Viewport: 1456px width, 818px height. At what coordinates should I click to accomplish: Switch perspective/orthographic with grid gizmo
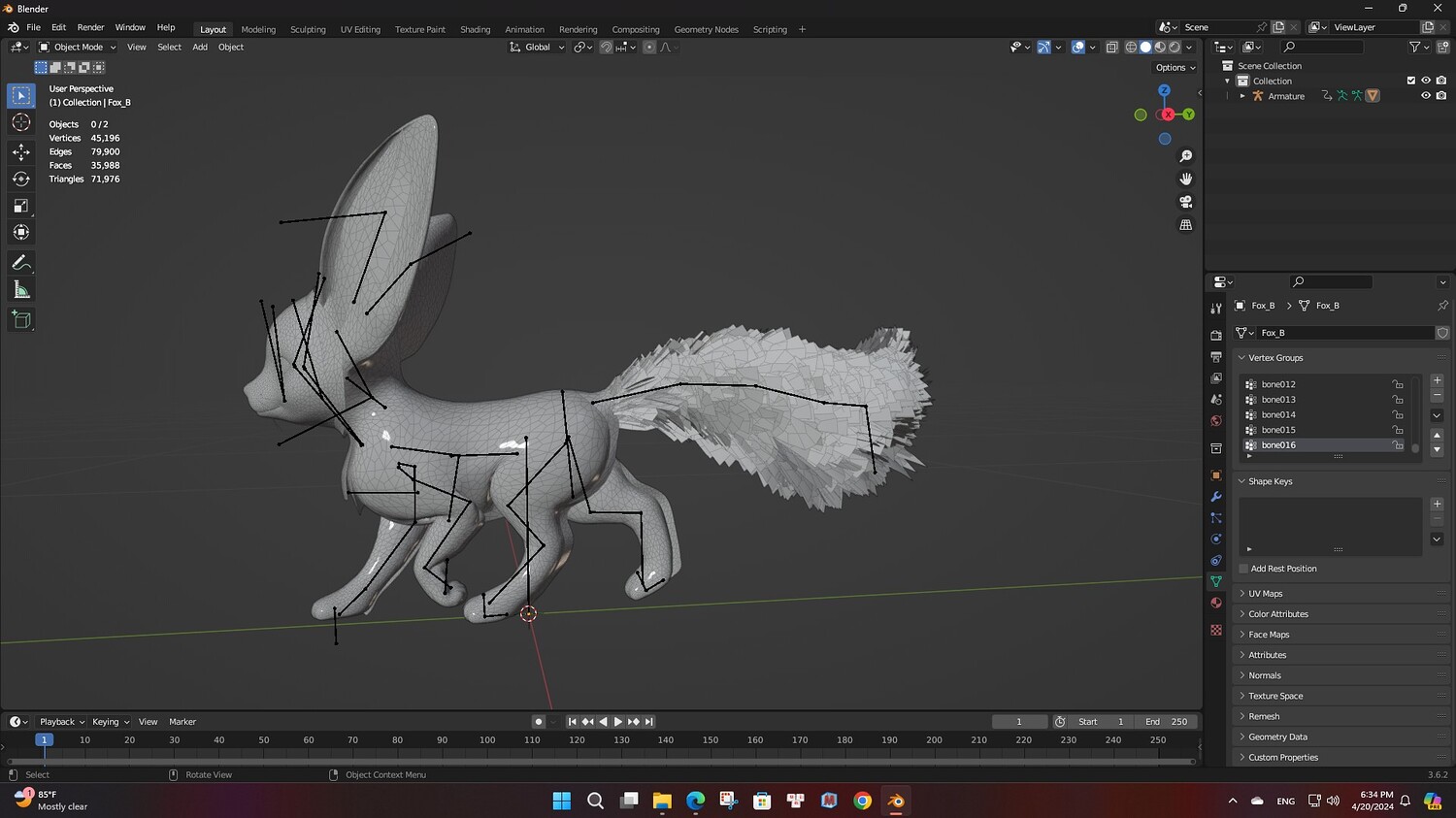click(x=1185, y=225)
